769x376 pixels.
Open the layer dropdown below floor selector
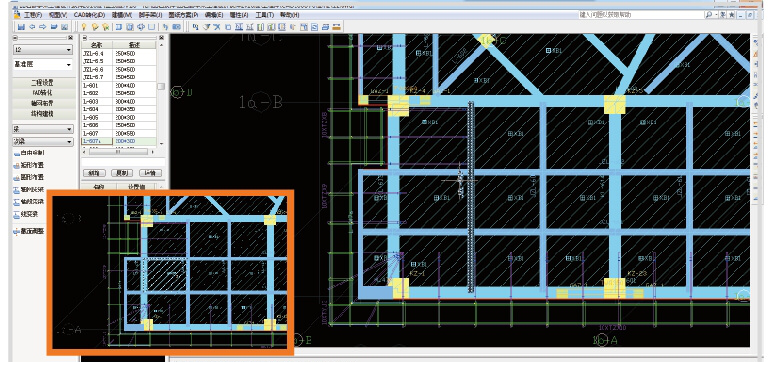43,64
